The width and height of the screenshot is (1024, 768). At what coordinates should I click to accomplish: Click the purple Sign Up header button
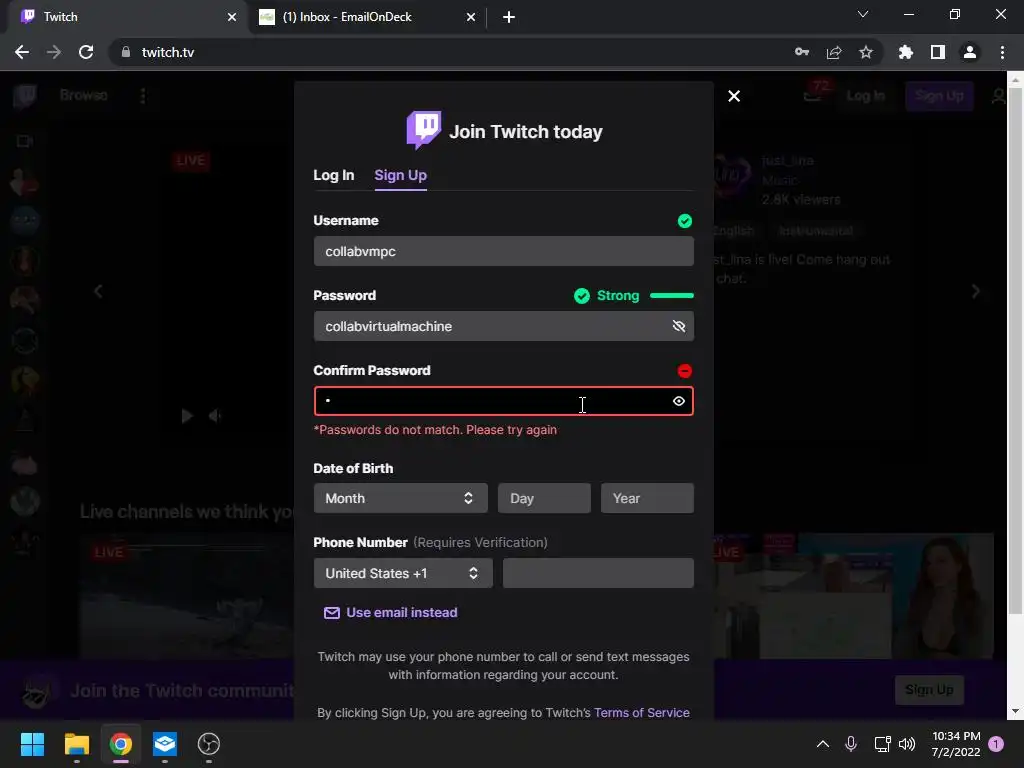[939, 96]
